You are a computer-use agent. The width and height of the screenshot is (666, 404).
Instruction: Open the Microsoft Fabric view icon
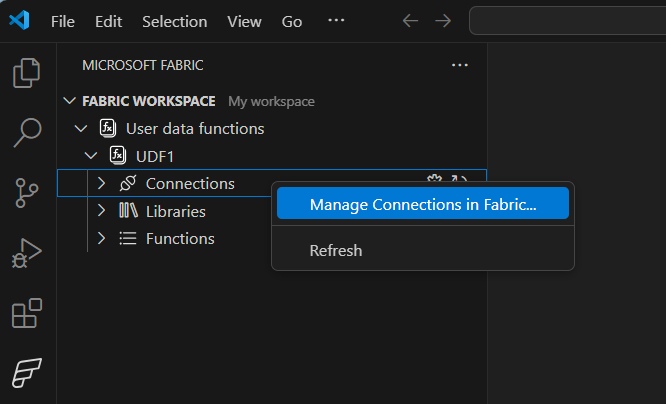click(27, 372)
